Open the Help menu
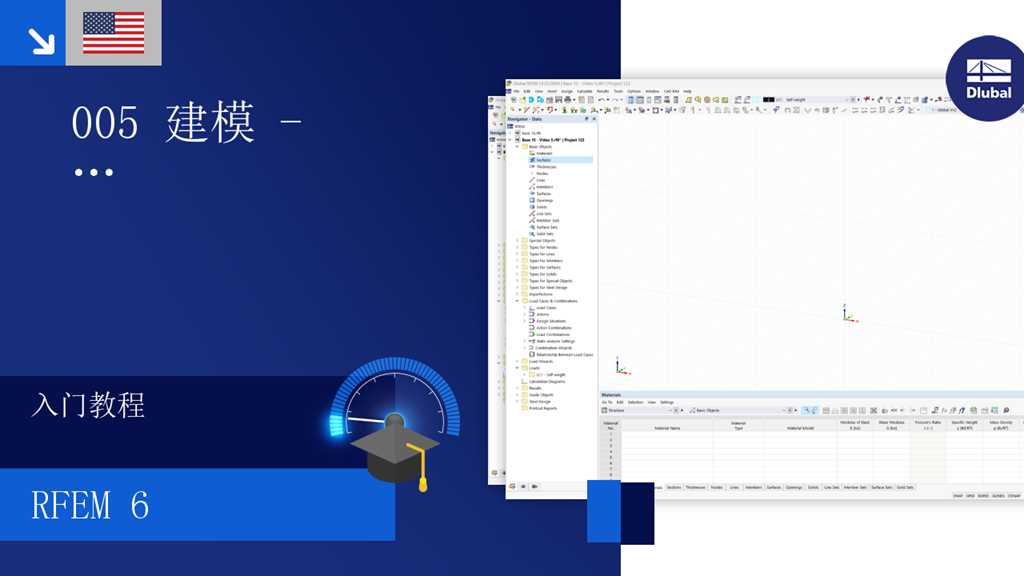 click(x=687, y=91)
